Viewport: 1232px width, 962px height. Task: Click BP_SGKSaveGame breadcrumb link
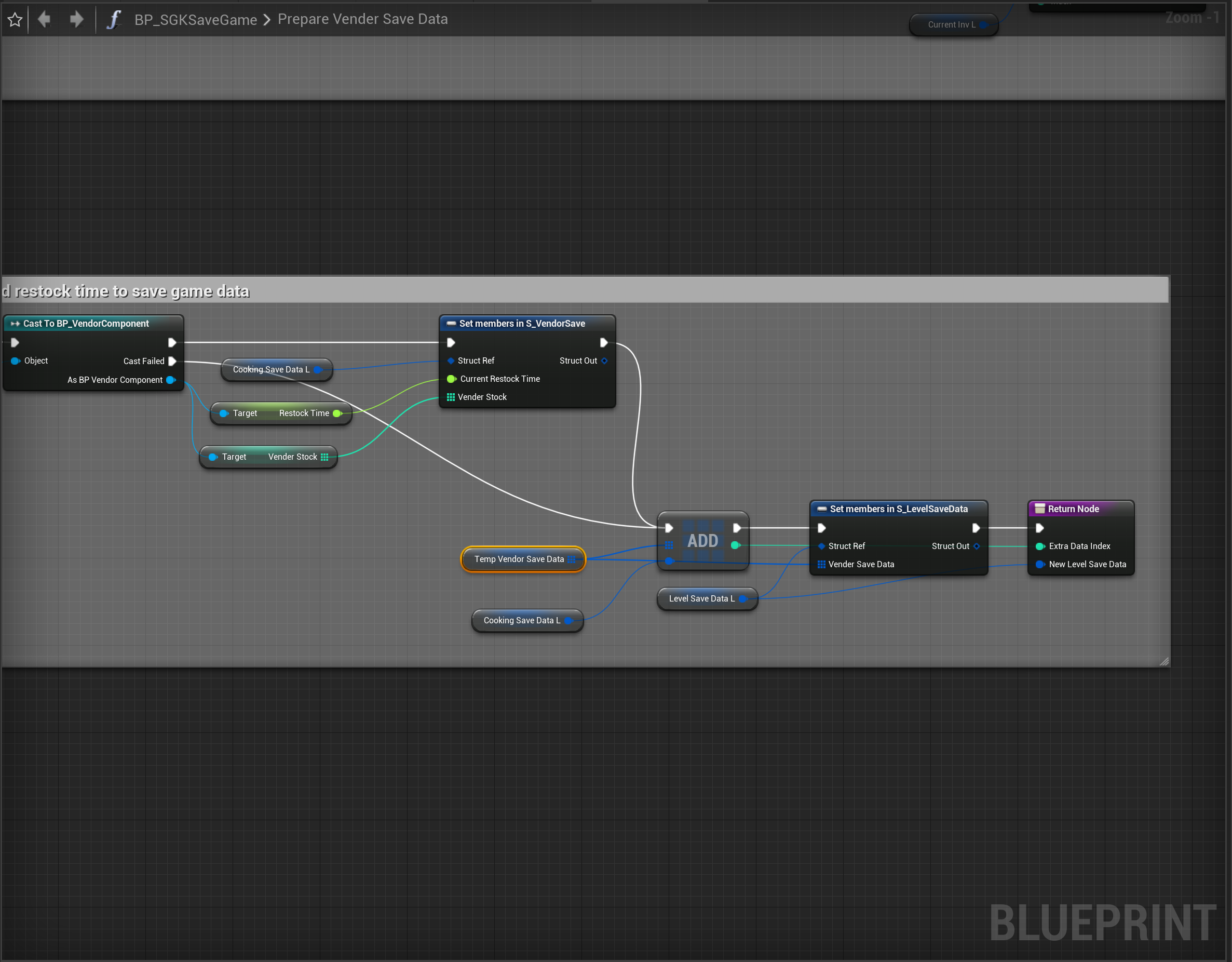[195, 20]
